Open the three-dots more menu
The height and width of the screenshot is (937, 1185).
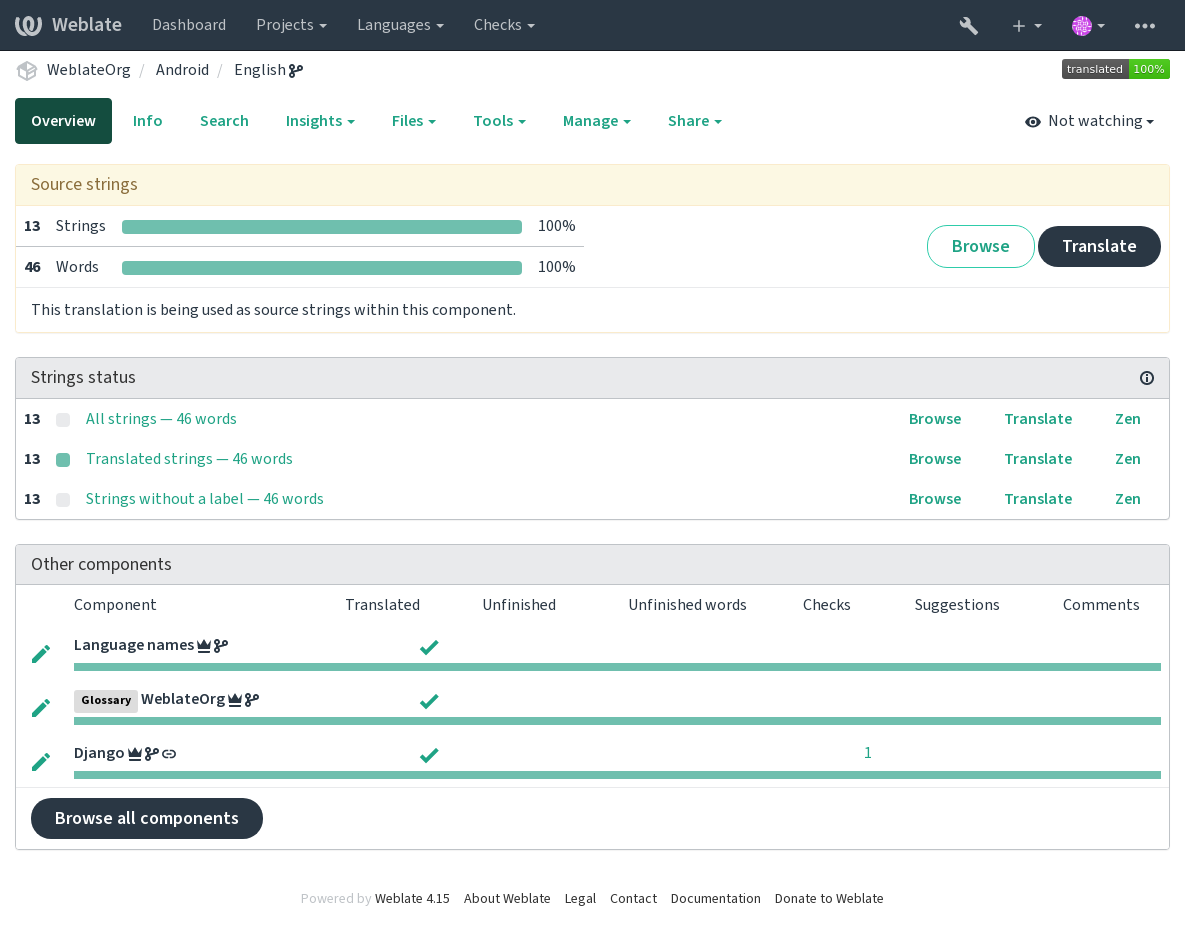pos(1144,26)
